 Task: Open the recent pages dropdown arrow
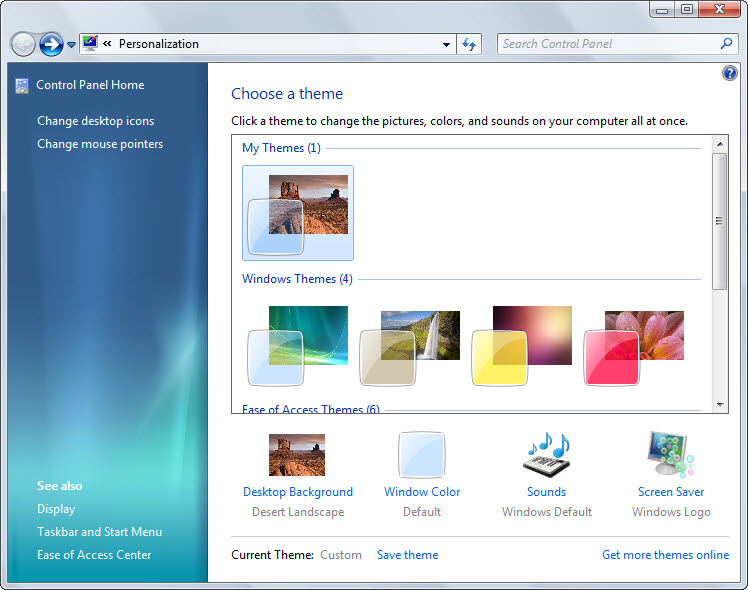(71, 45)
